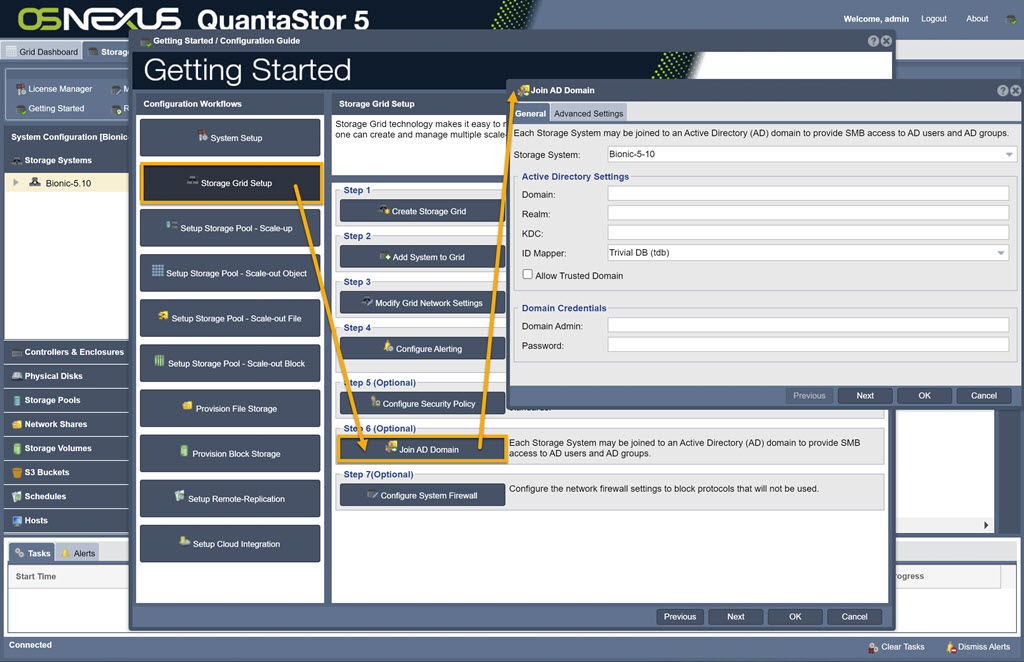Viewport: 1024px width, 662px height.
Task: Open the About link
Action: (x=977, y=19)
